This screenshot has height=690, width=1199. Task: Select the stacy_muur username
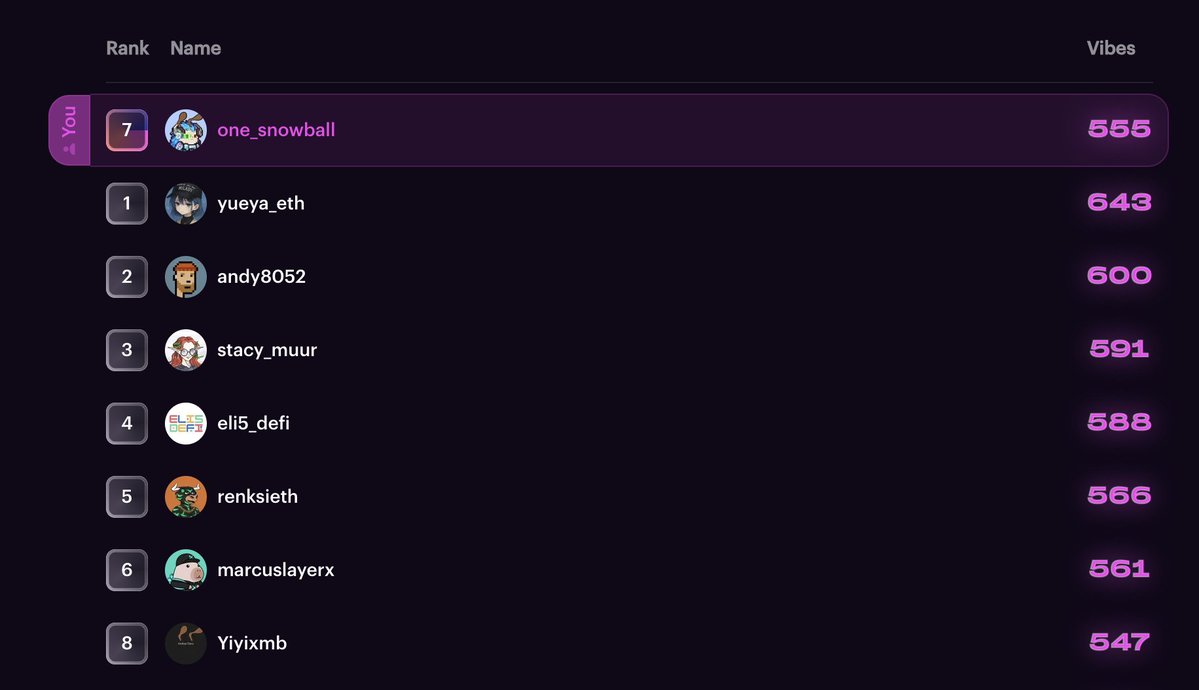[267, 350]
